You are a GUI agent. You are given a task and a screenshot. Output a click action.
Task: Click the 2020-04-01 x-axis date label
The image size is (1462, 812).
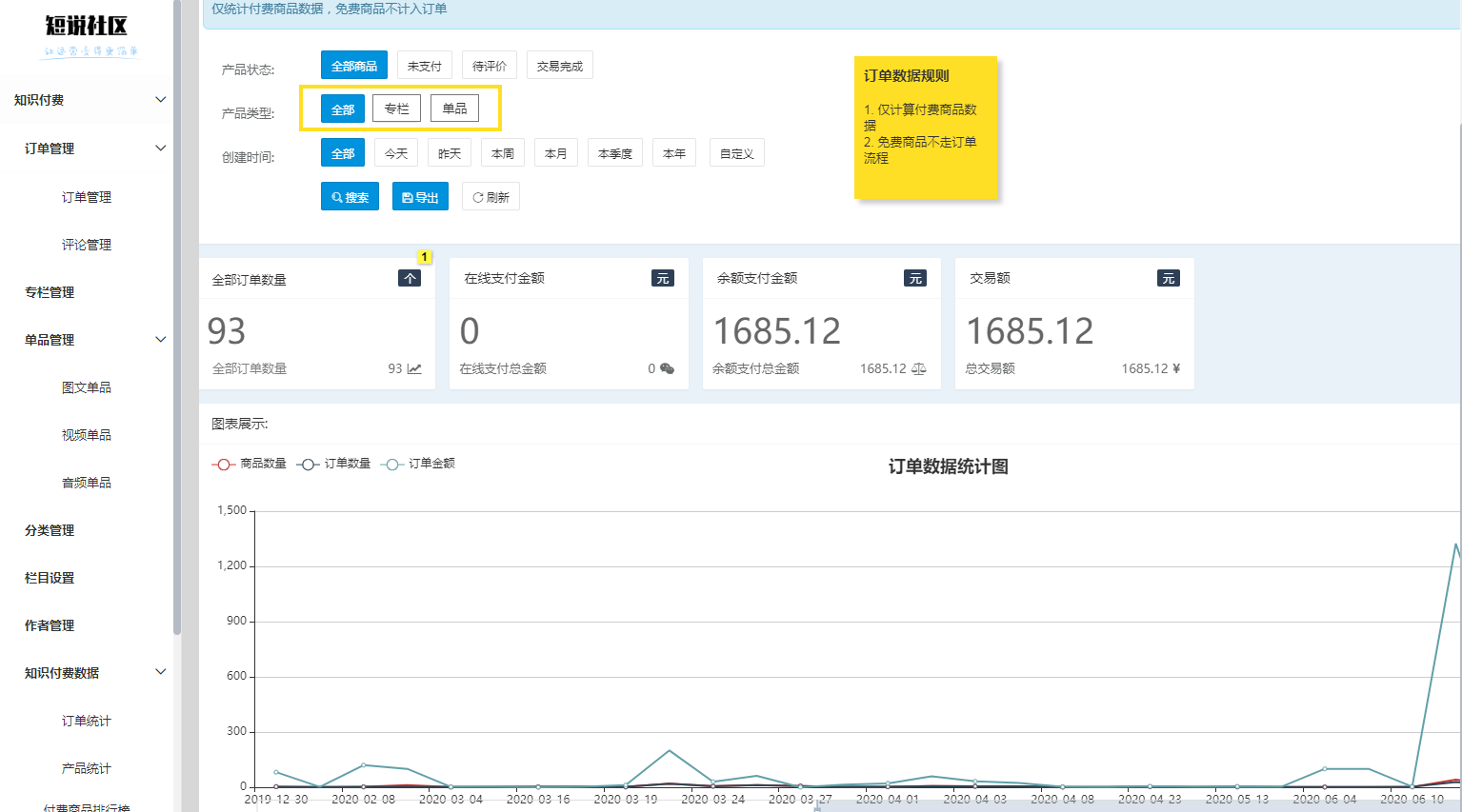tap(888, 799)
